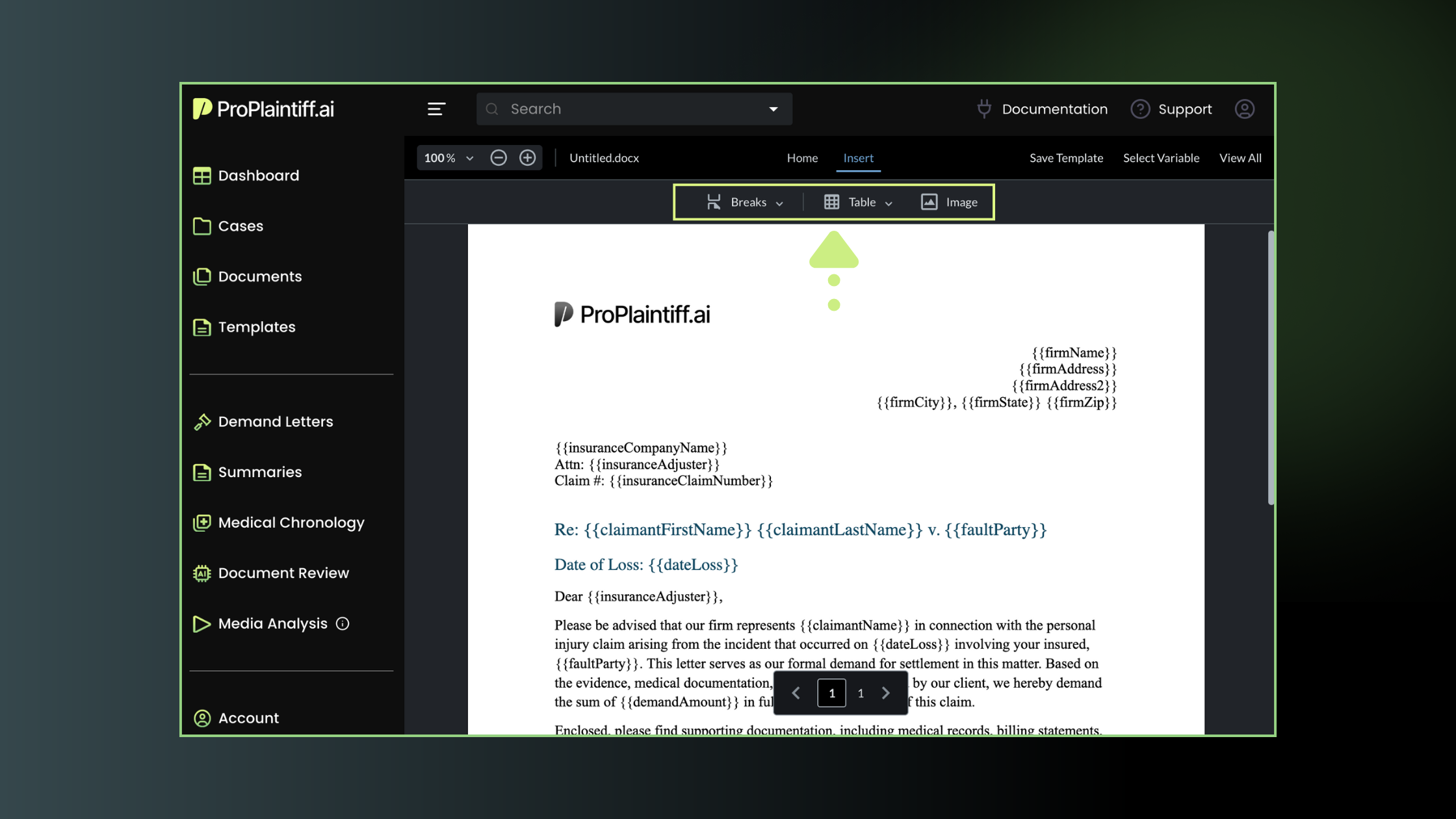Select the Insert tab
The height and width of the screenshot is (819, 1456).
[858, 158]
